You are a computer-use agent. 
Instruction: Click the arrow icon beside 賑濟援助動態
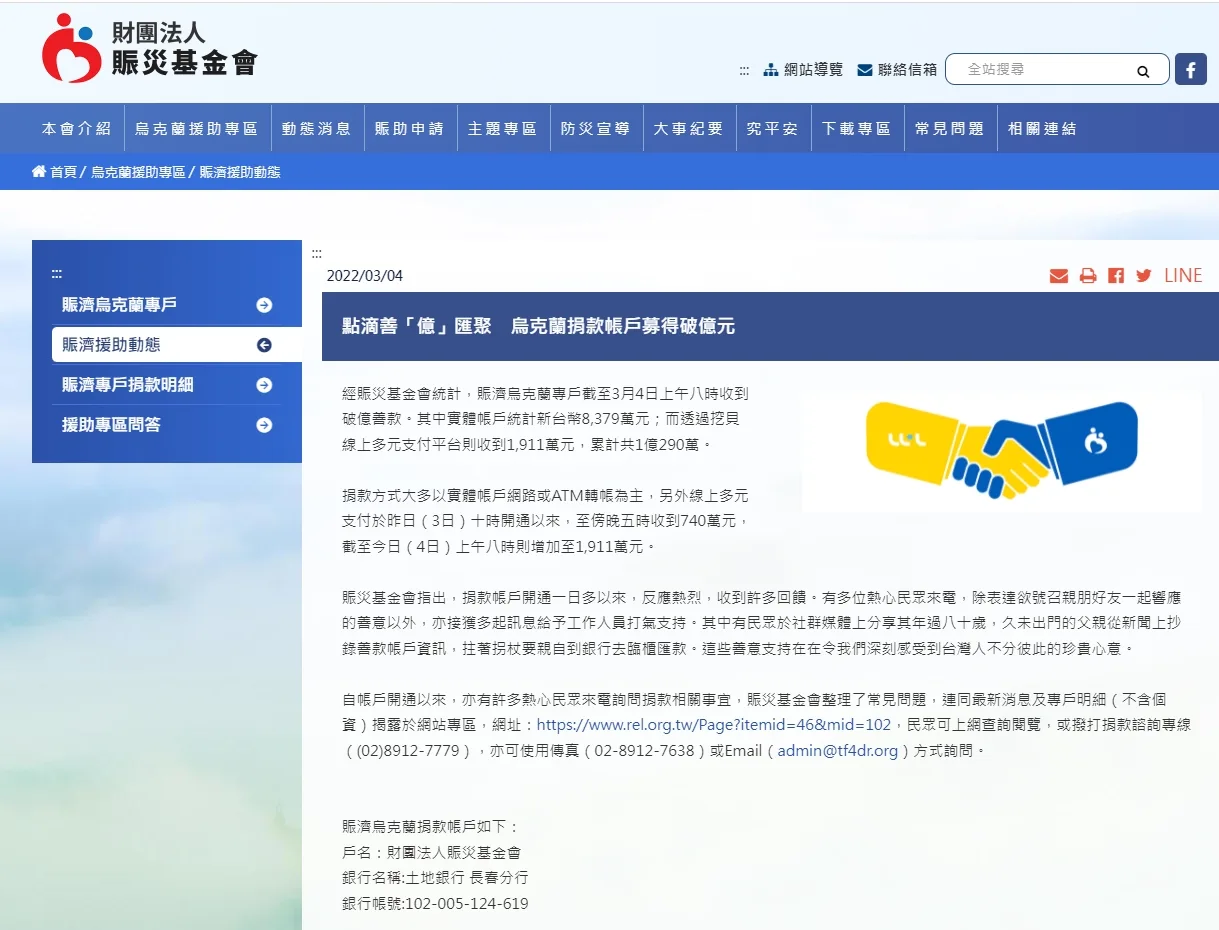coord(264,345)
